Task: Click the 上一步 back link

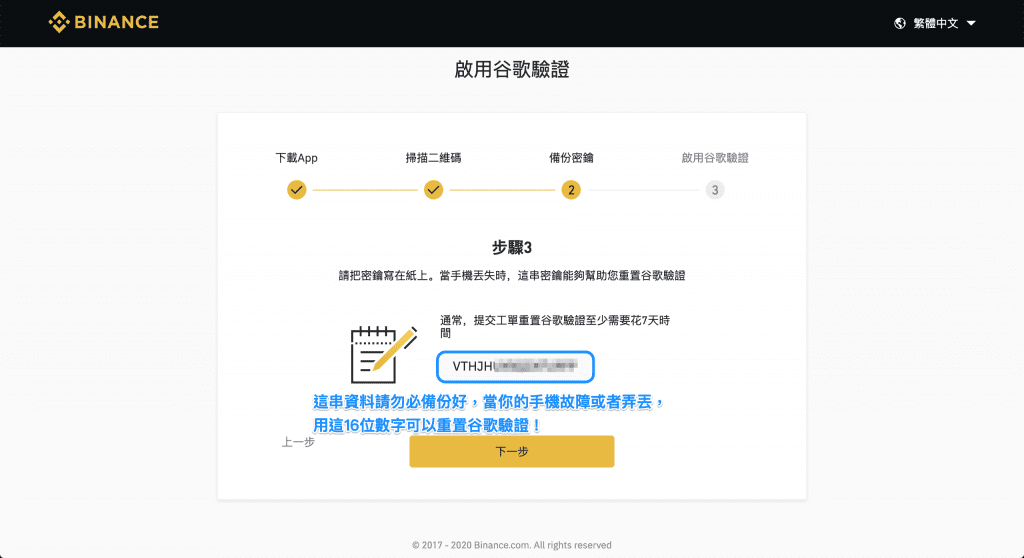Action: click(x=298, y=441)
